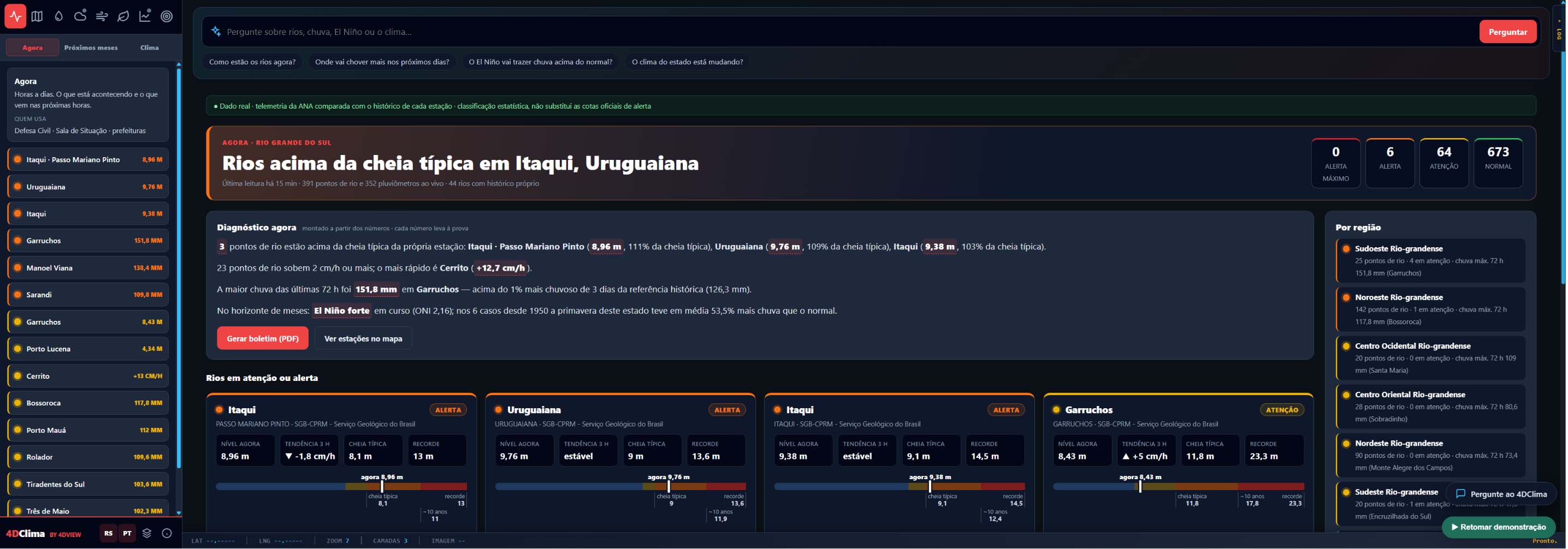Open the line chart icon

tap(145, 16)
